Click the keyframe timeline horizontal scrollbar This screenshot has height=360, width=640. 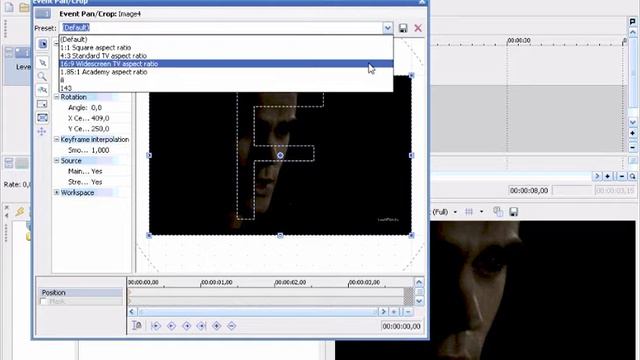[x=257, y=312]
